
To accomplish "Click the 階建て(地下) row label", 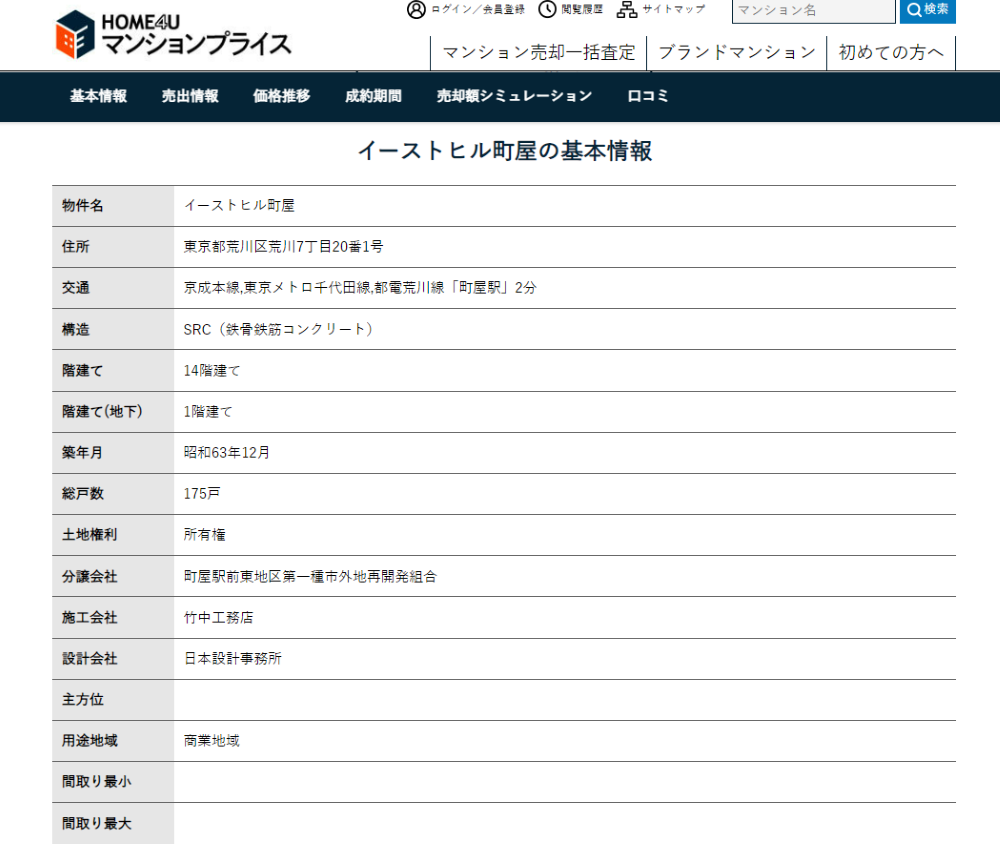I will 102,411.
